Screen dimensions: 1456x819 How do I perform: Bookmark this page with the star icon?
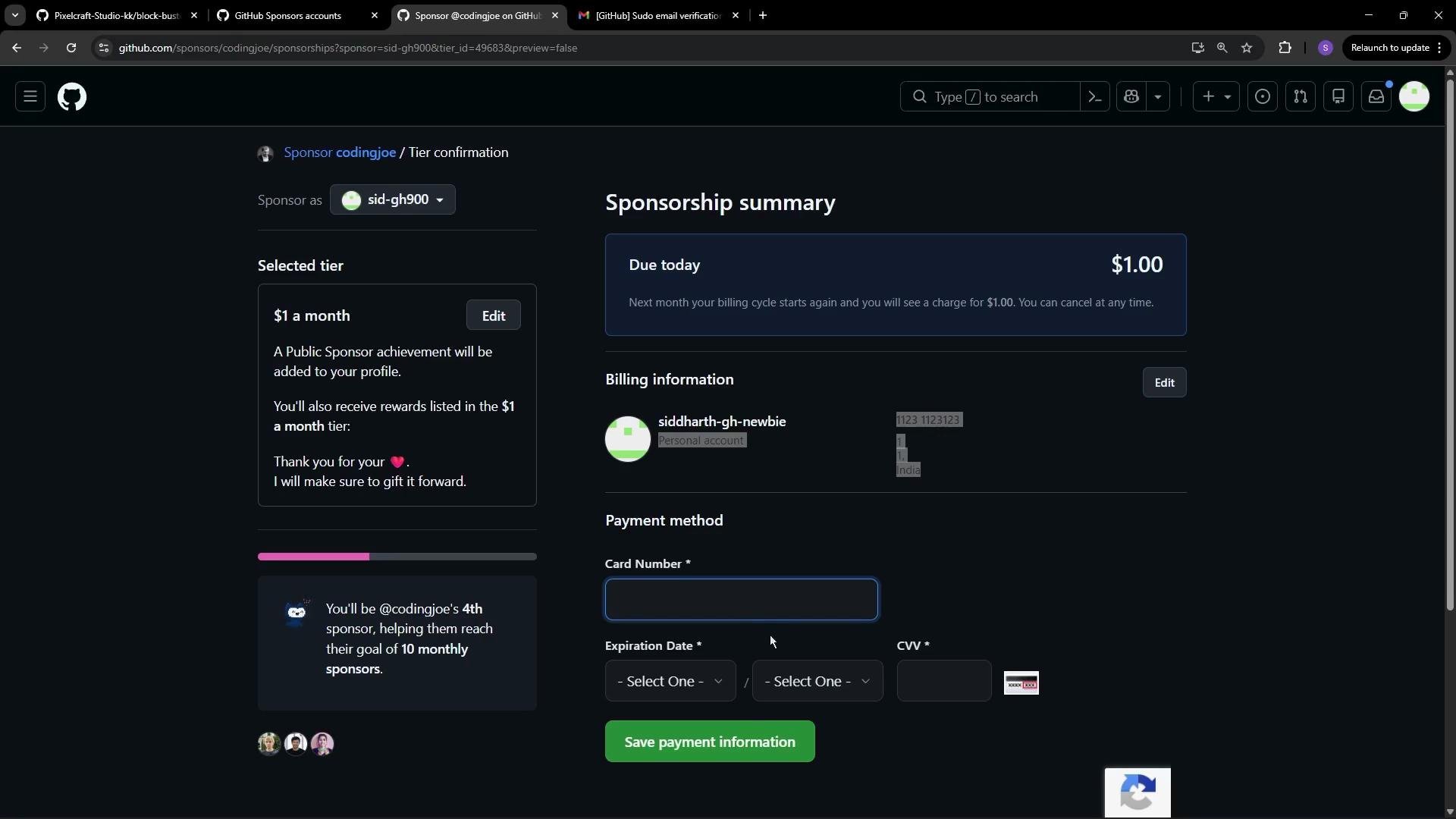[1247, 48]
